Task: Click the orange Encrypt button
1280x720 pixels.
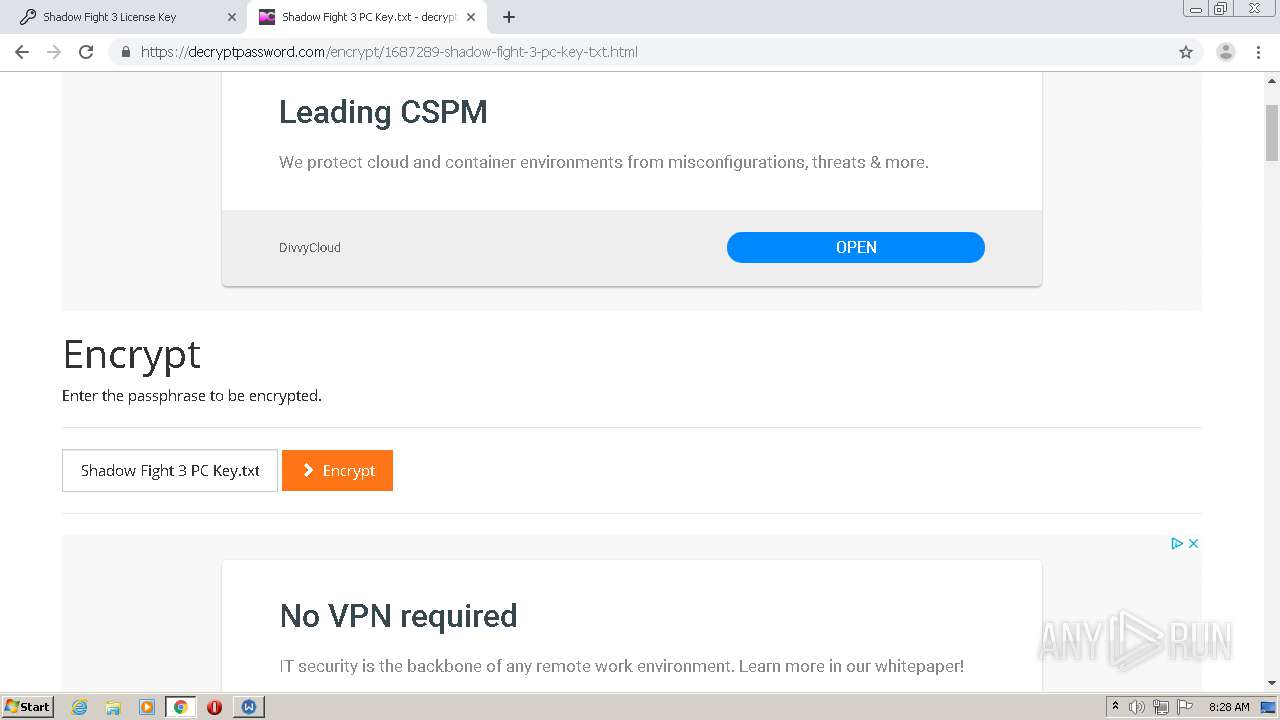Action: [x=337, y=470]
